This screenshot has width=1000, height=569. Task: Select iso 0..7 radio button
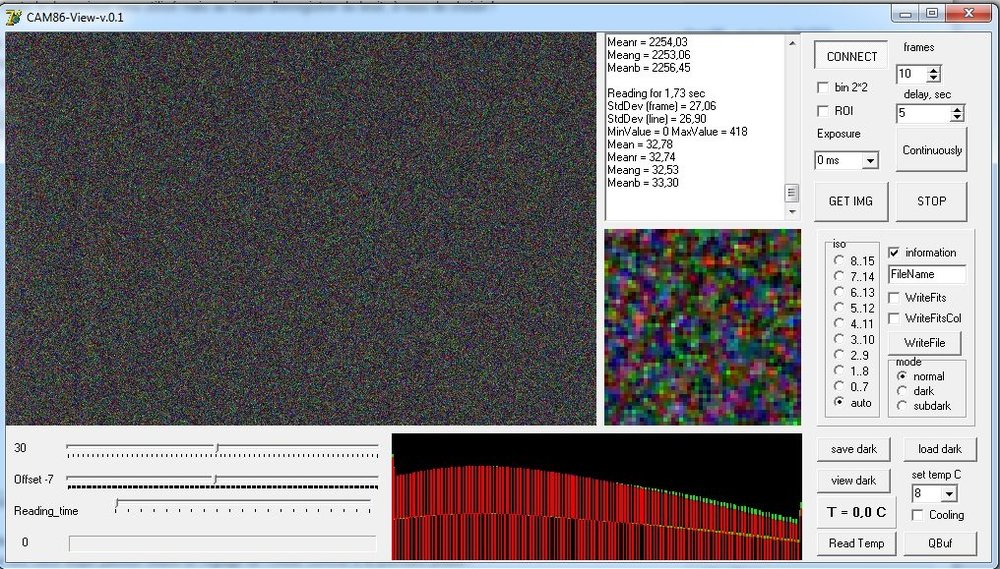839,387
